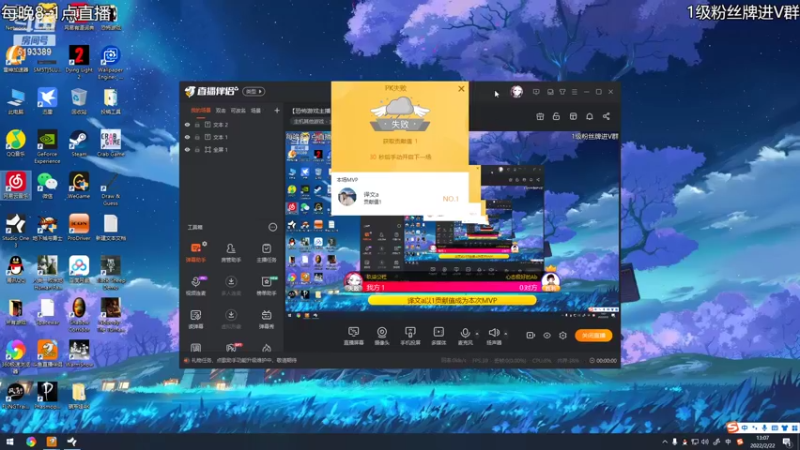Click the record video icon near 关闭直播
Screen dimensions: 800x450
[531, 335]
